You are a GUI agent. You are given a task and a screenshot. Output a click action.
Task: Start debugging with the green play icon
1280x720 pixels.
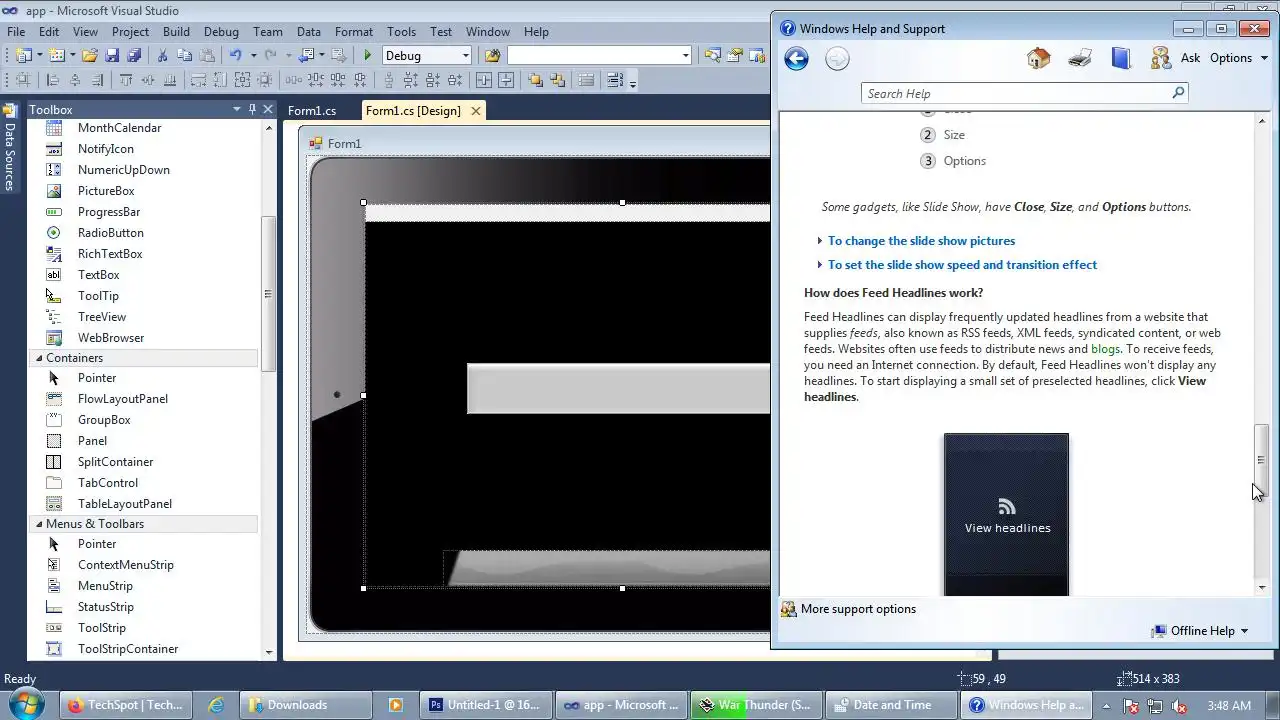pos(367,55)
